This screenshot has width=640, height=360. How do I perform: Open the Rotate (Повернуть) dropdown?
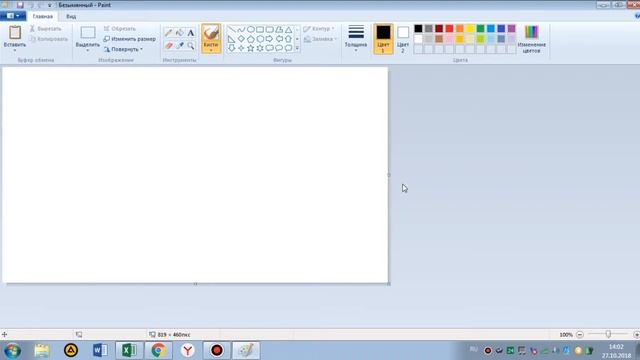[123, 49]
